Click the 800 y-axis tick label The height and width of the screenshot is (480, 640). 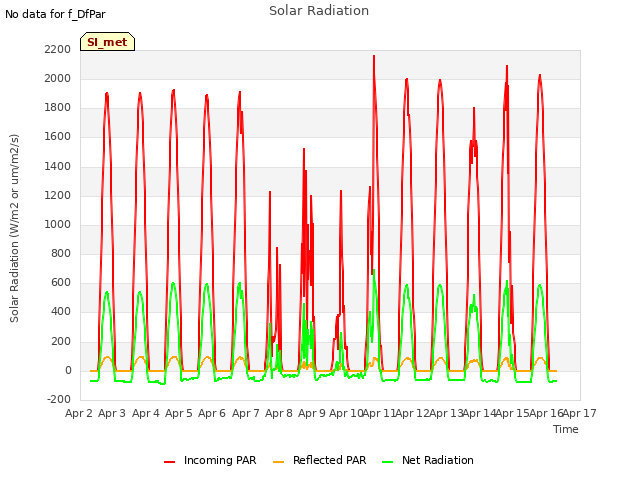[x=61, y=253]
